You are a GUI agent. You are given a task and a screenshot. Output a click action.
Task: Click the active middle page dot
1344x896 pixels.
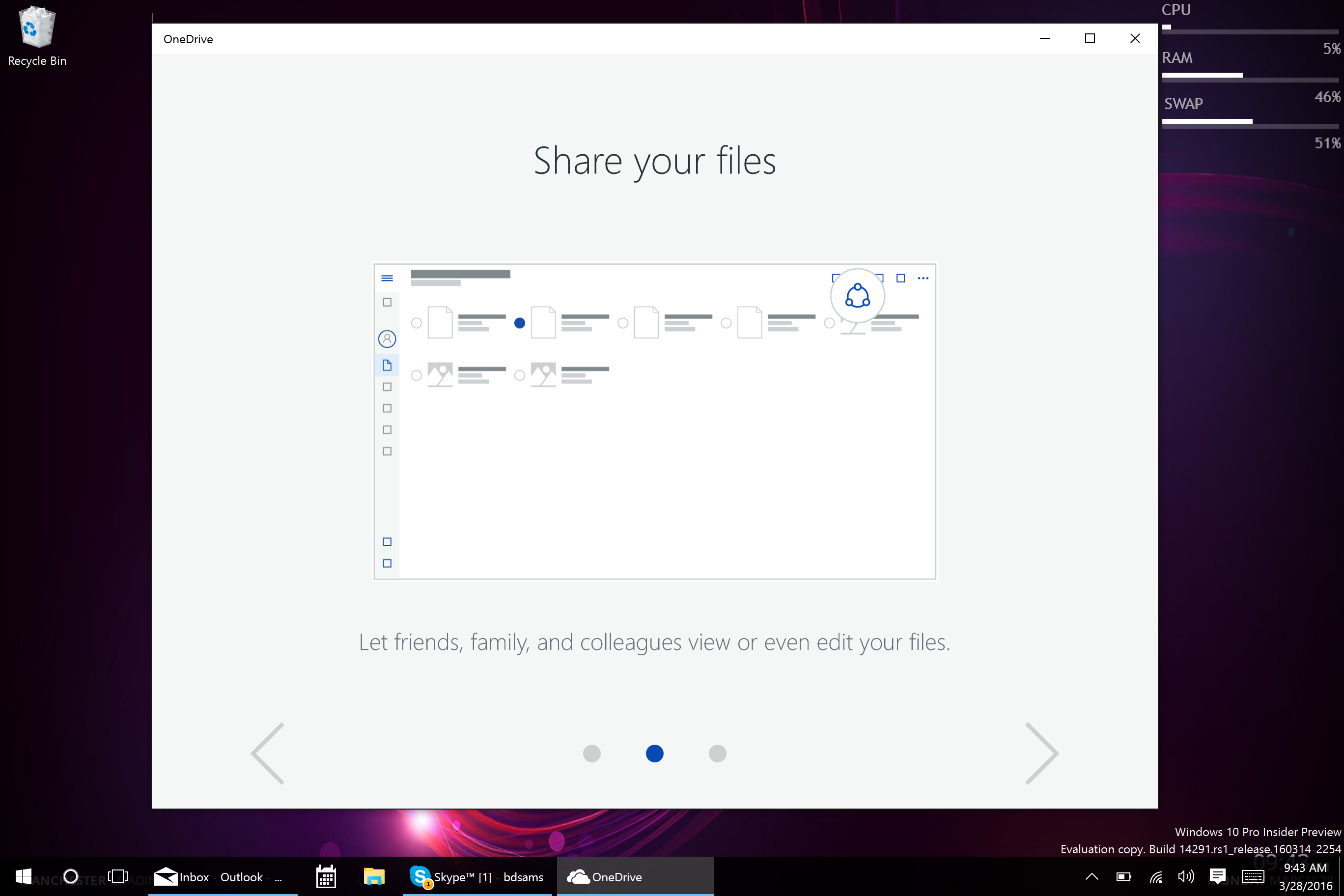coord(654,753)
